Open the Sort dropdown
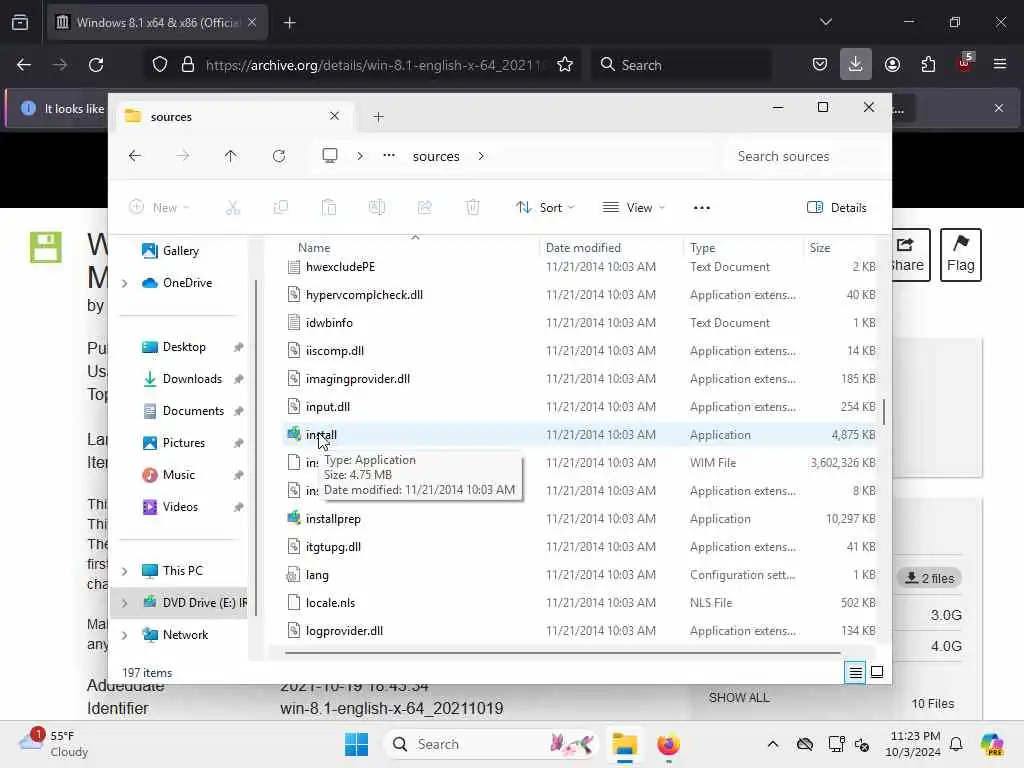This screenshot has width=1024, height=768. tap(545, 208)
